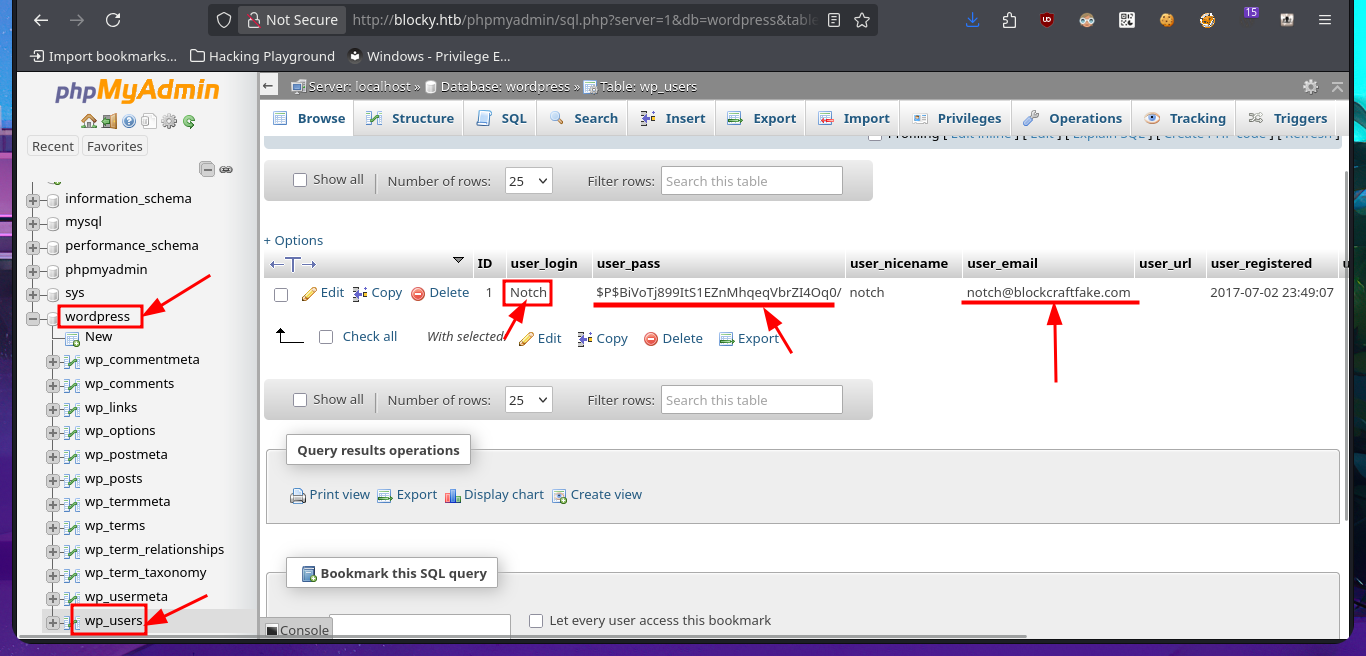Click the Create view link
This screenshot has height=656, width=1366.
tap(606, 495)
